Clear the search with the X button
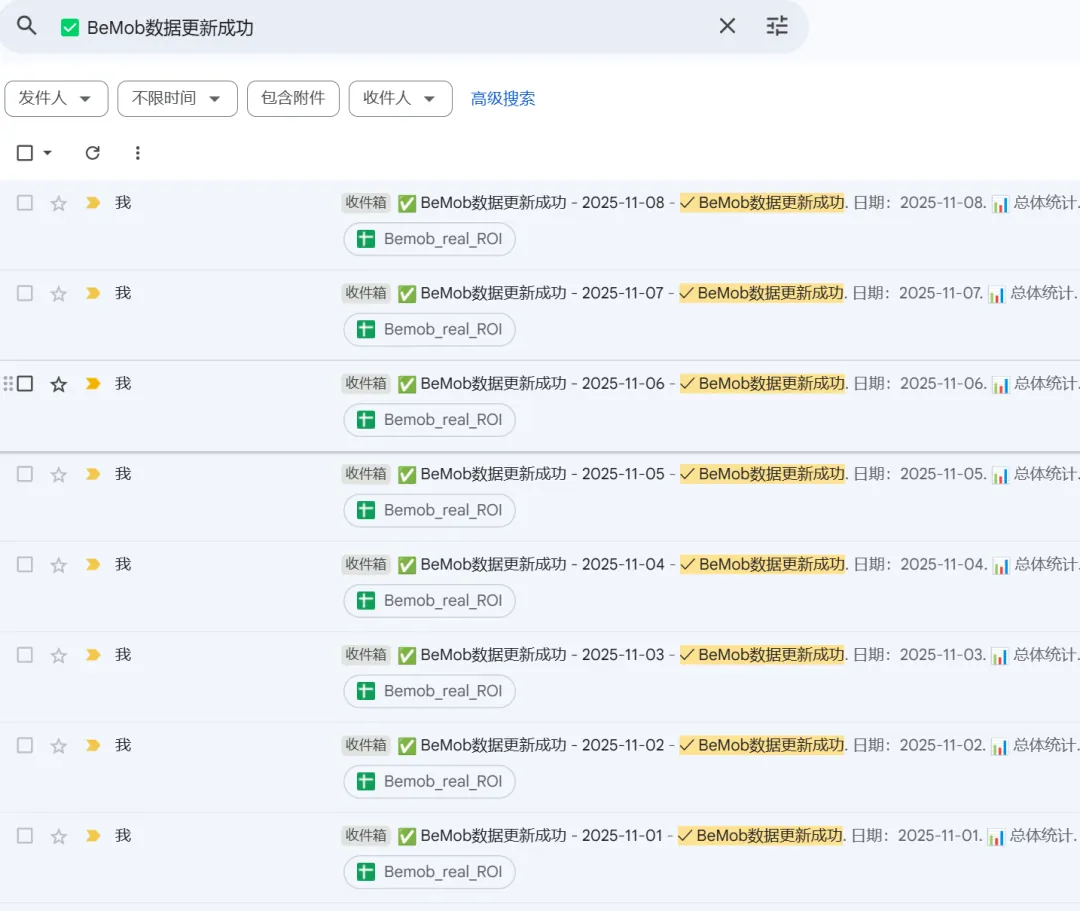Image resolution: width=1080 pixels, height=911 pixels. tap(727, 26)
